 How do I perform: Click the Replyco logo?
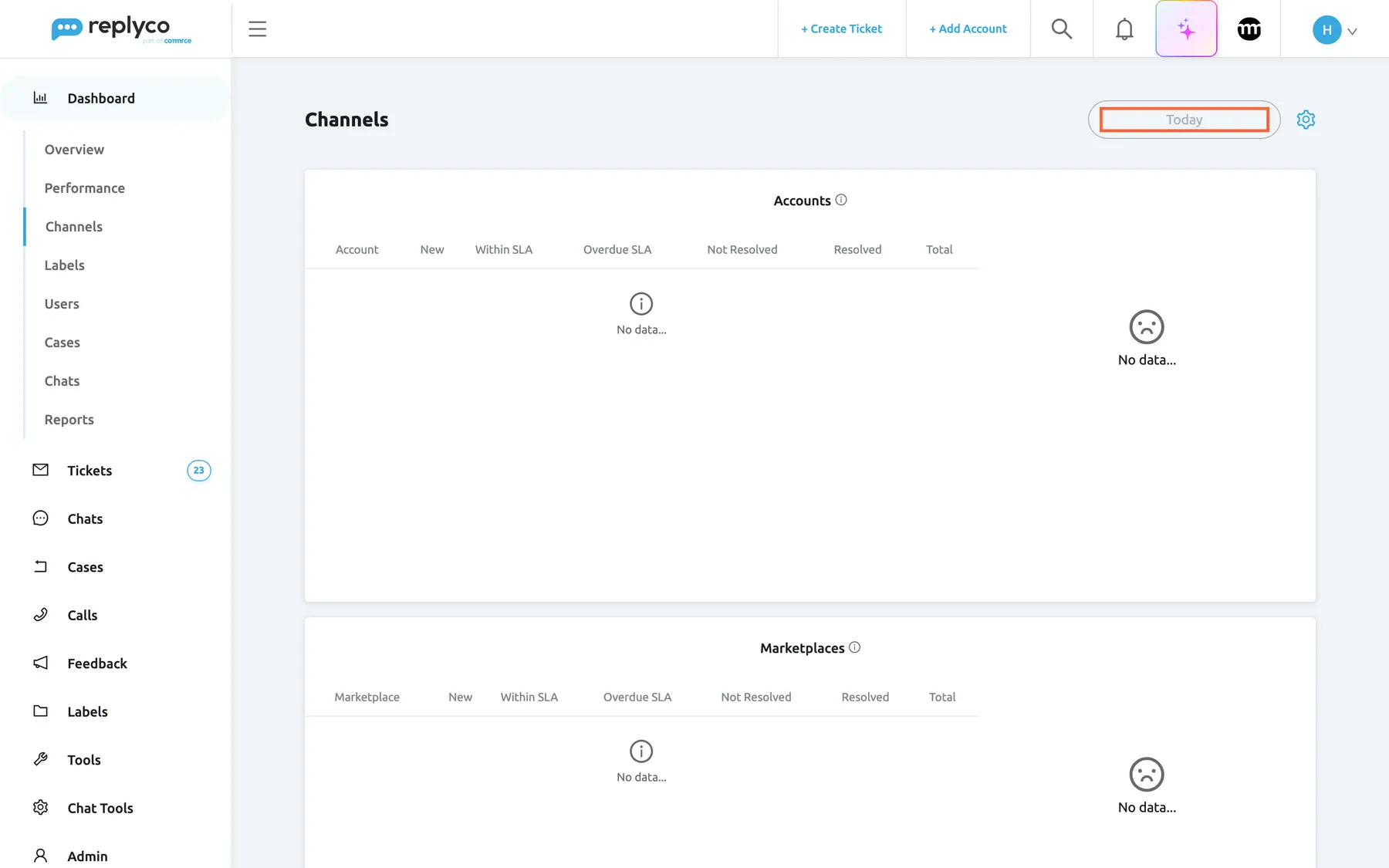121,29
